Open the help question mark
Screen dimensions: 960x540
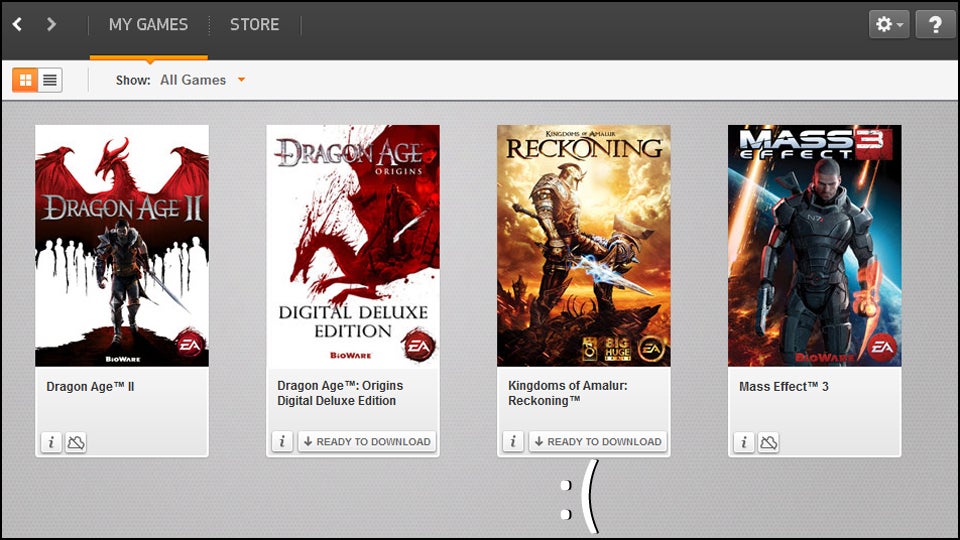pyautogui.click(x=935, y=24)
